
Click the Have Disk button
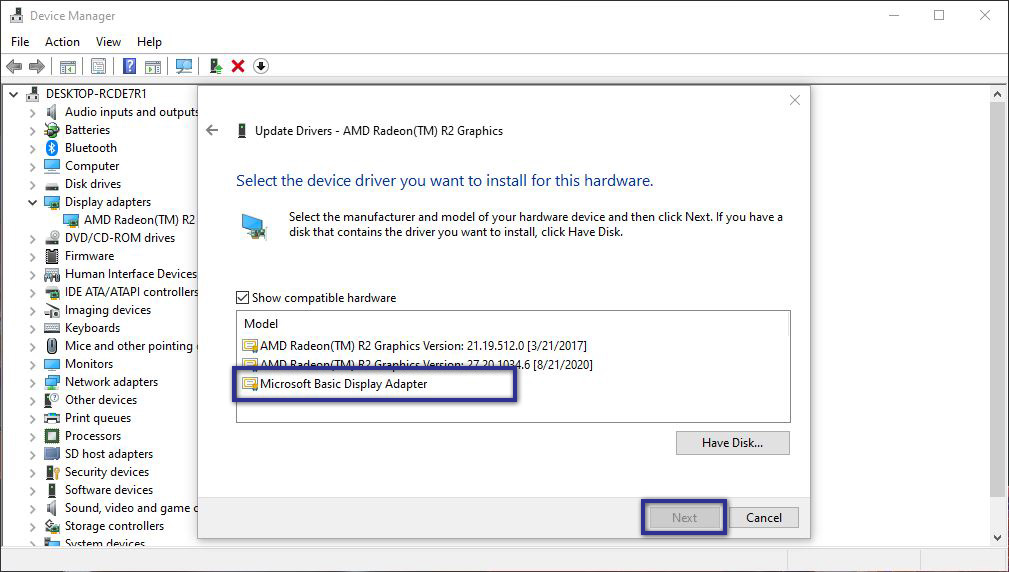732,442
